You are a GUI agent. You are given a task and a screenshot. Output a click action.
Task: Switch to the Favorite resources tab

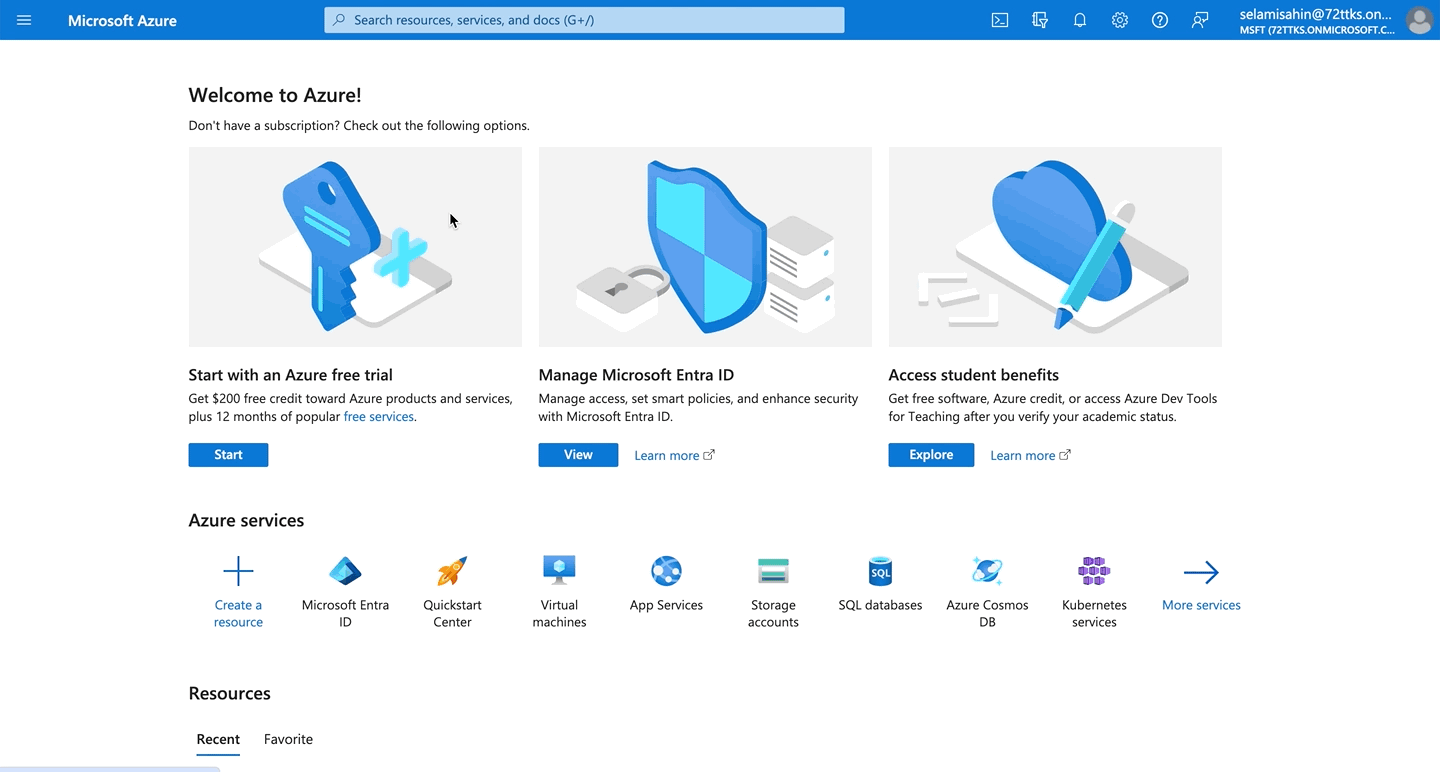pos(288,739)
